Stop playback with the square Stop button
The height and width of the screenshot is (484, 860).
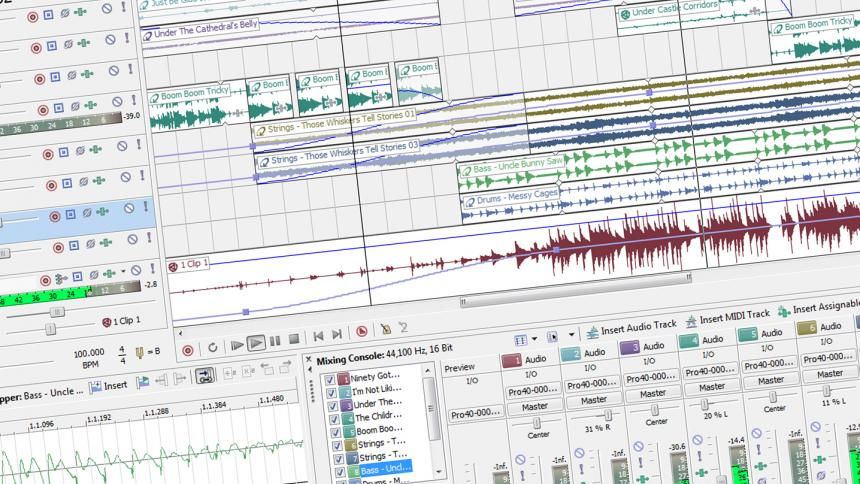(294, 339)
